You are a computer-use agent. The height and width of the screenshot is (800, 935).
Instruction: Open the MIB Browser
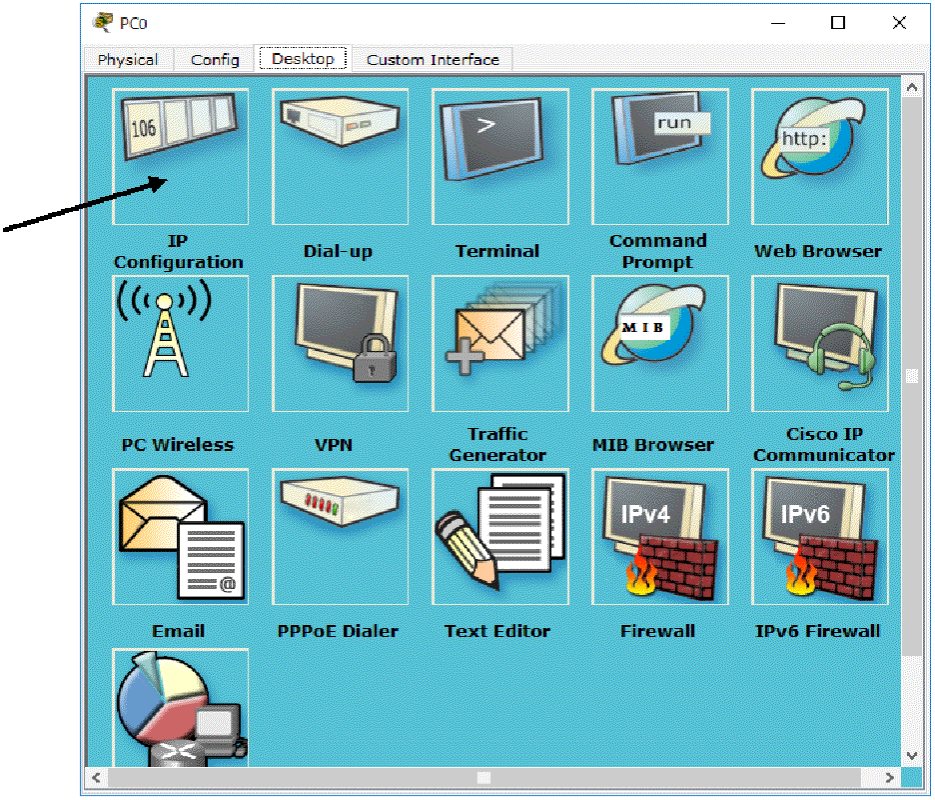(660, 344)
